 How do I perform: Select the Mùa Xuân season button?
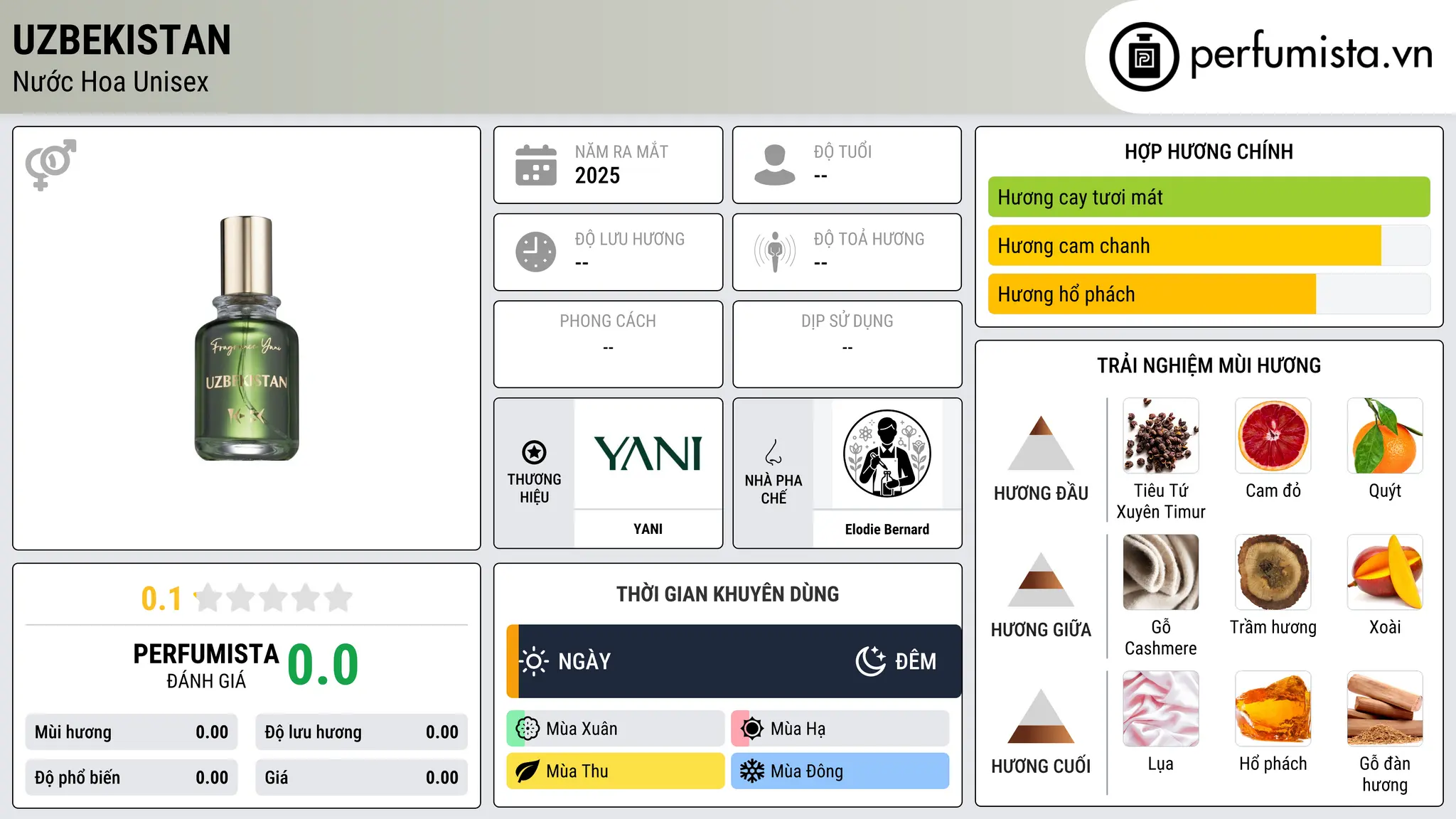click(x=616, y=729)
